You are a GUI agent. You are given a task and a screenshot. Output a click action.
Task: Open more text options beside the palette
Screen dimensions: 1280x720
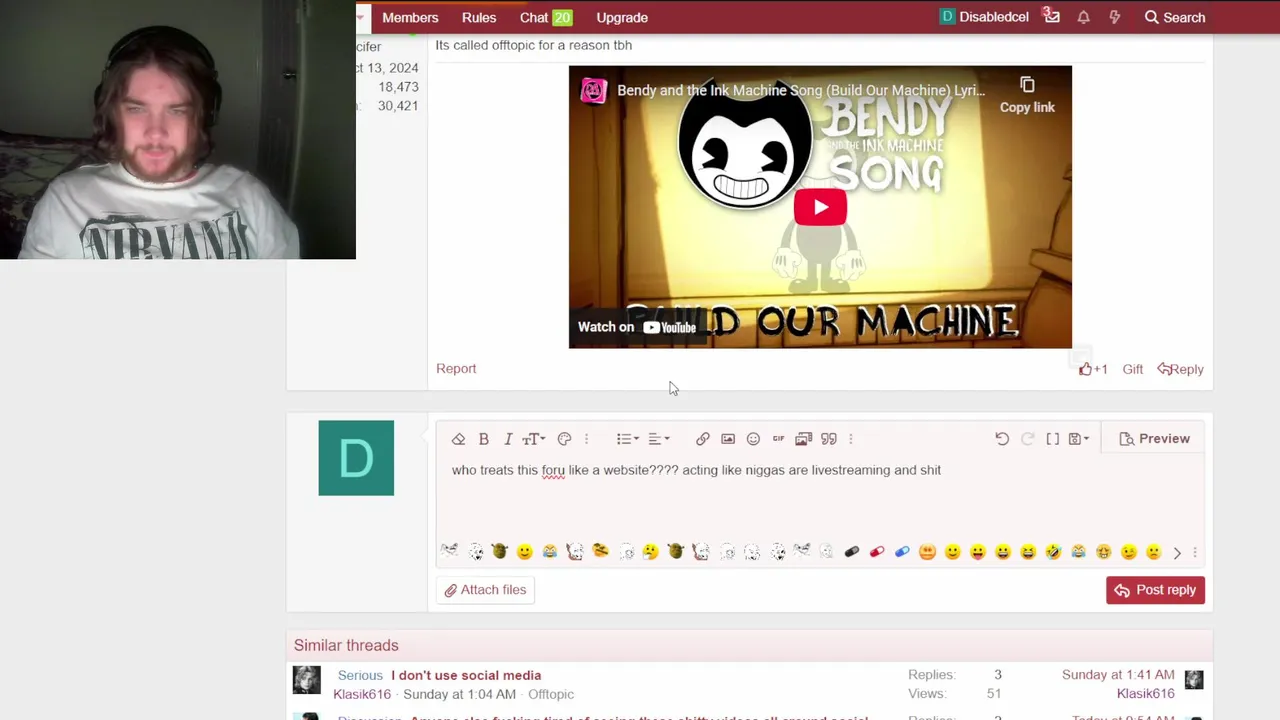[x=587, y=439]
